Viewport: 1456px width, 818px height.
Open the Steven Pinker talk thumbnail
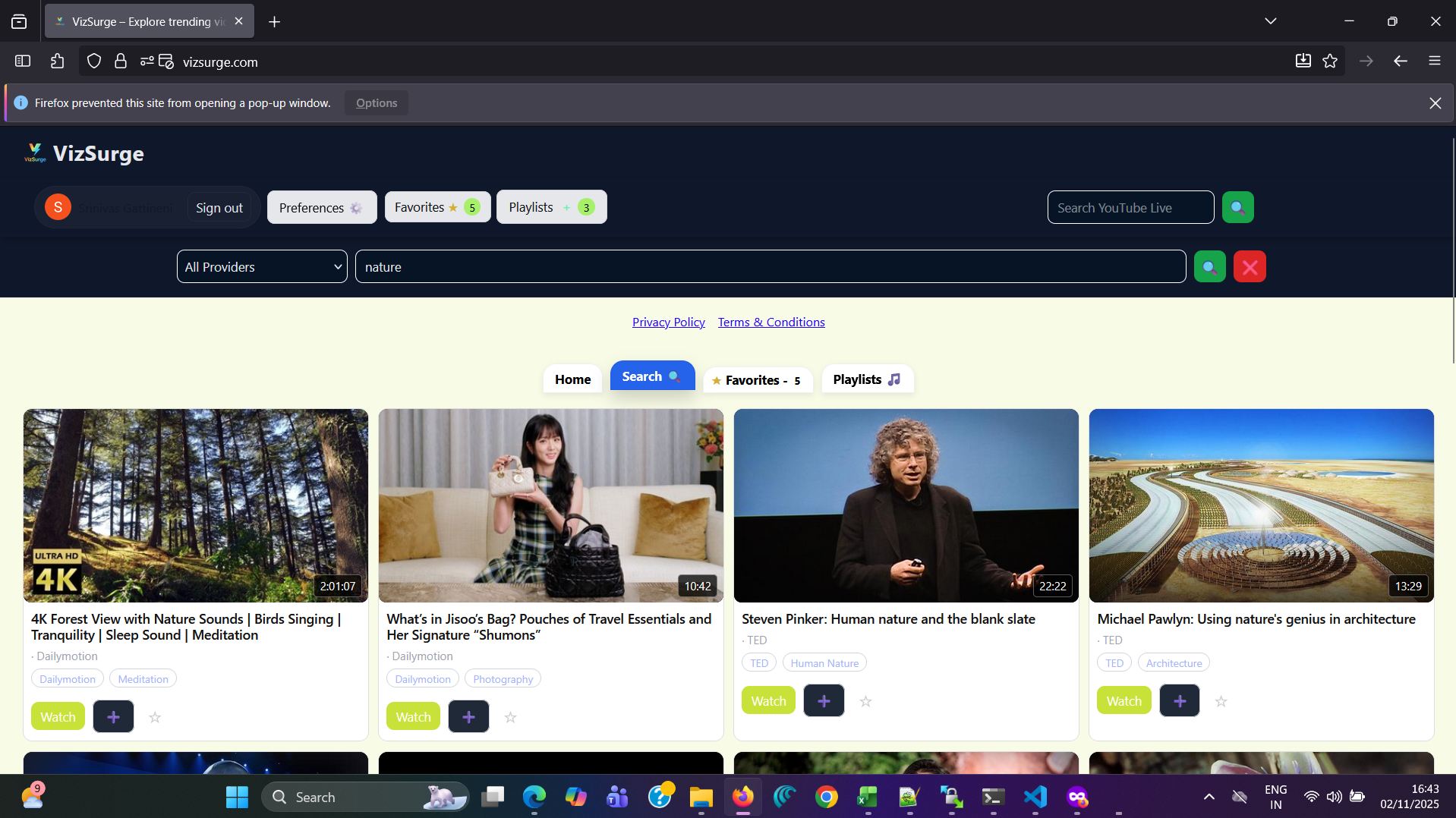click(x=906, y=505)
